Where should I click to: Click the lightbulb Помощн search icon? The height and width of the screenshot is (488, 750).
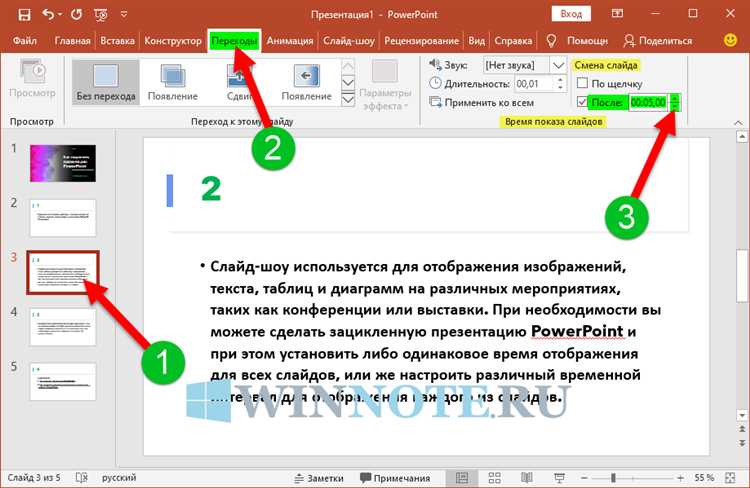(x=551, y=41)
